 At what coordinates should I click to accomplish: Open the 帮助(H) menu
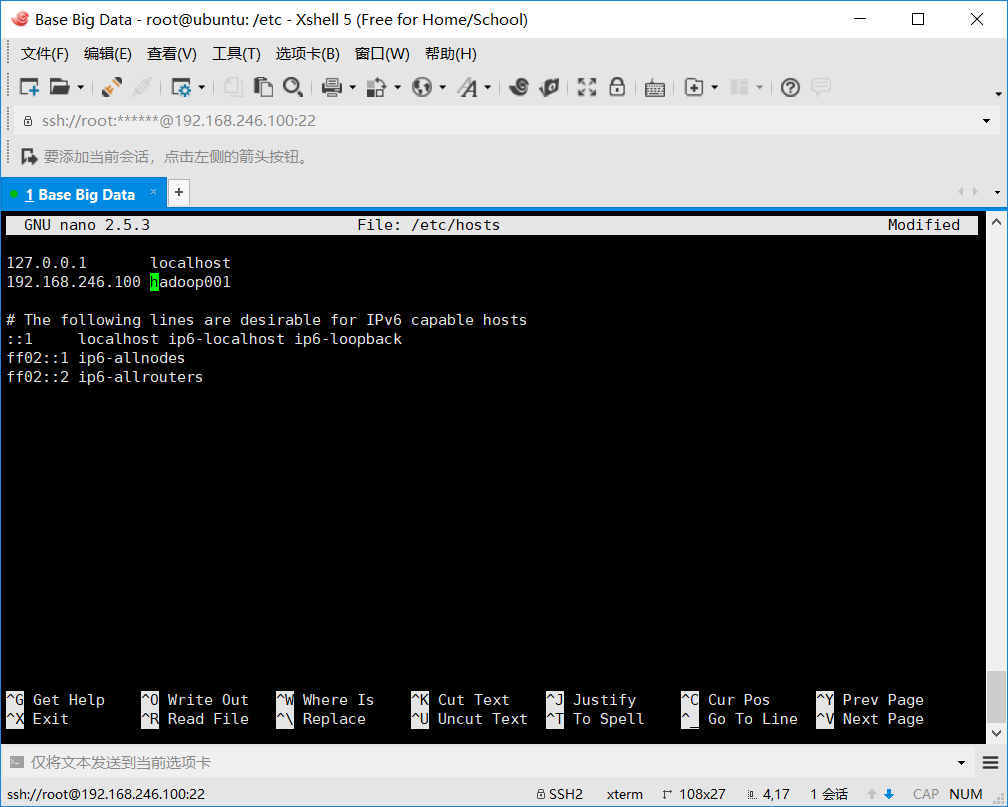pos(451,53)
